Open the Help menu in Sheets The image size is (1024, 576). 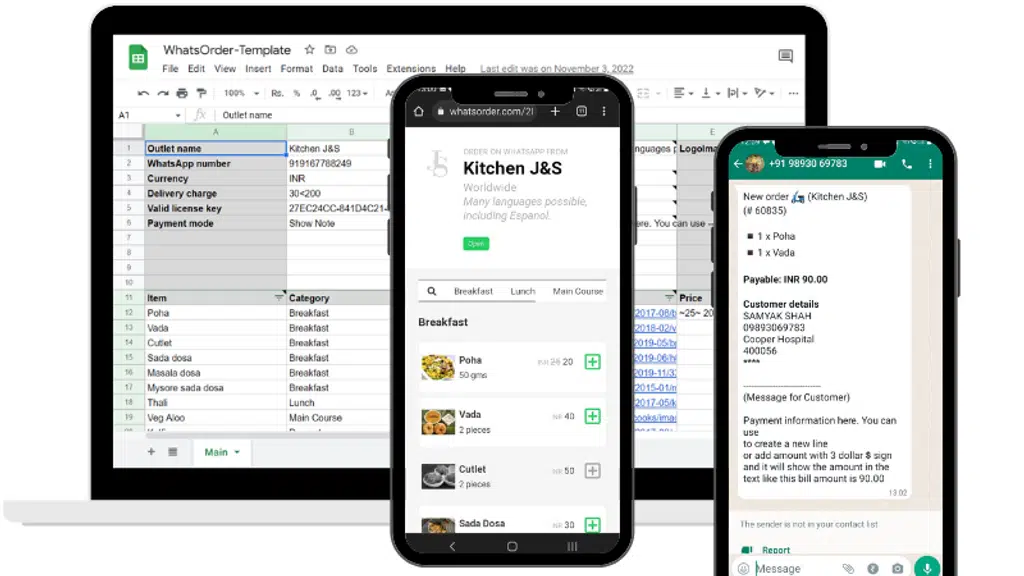point(455,69)
